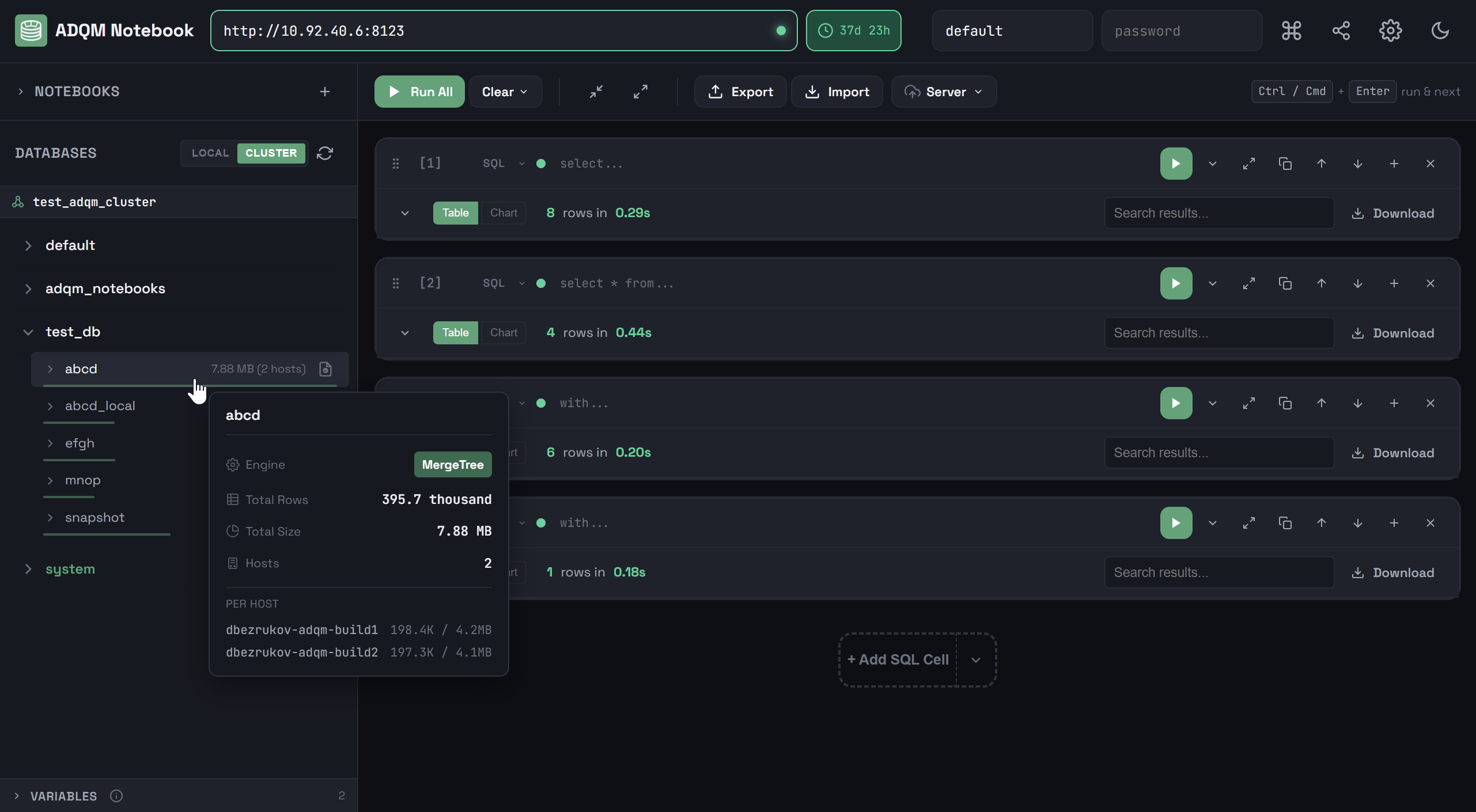The height and width of the screenshot is (812, 1476).
Task: Click the password input field
Action: tap(1182, 31)
